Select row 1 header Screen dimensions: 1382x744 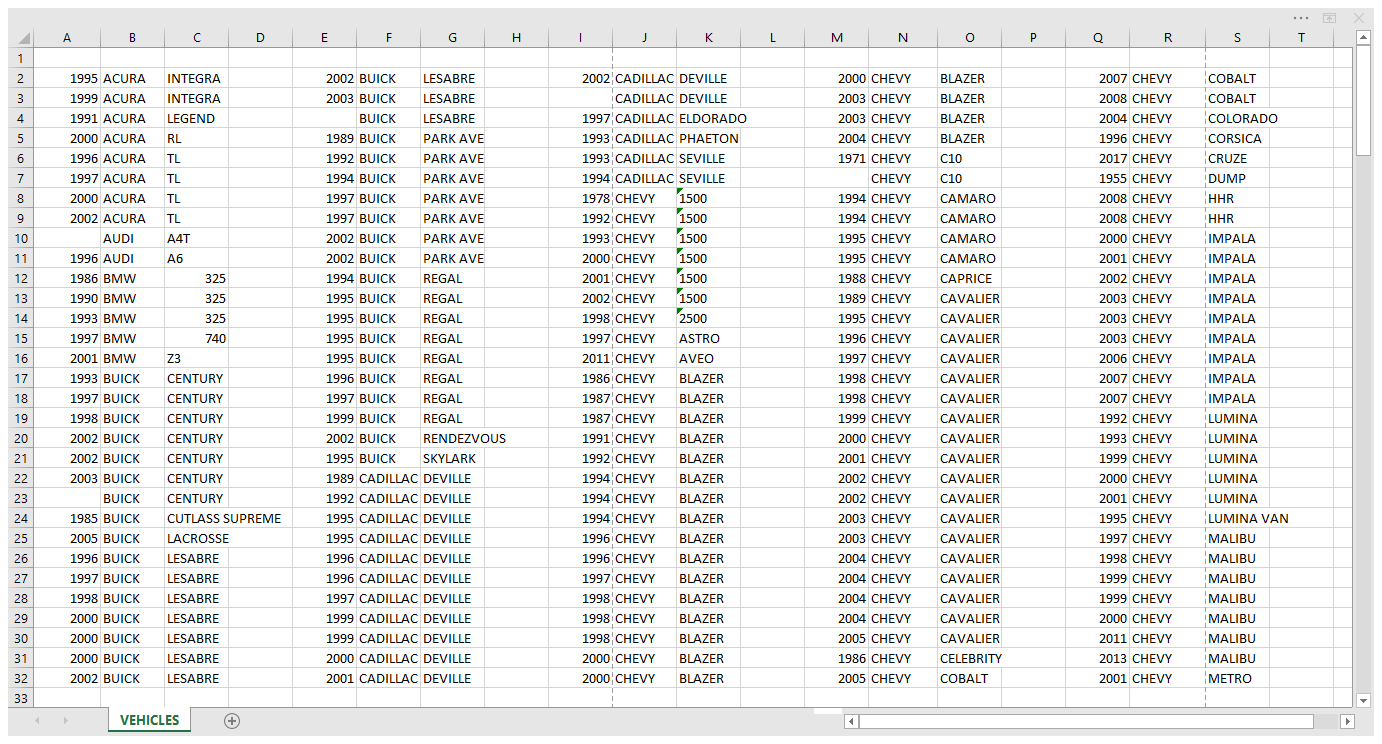(x=21, y=58)
